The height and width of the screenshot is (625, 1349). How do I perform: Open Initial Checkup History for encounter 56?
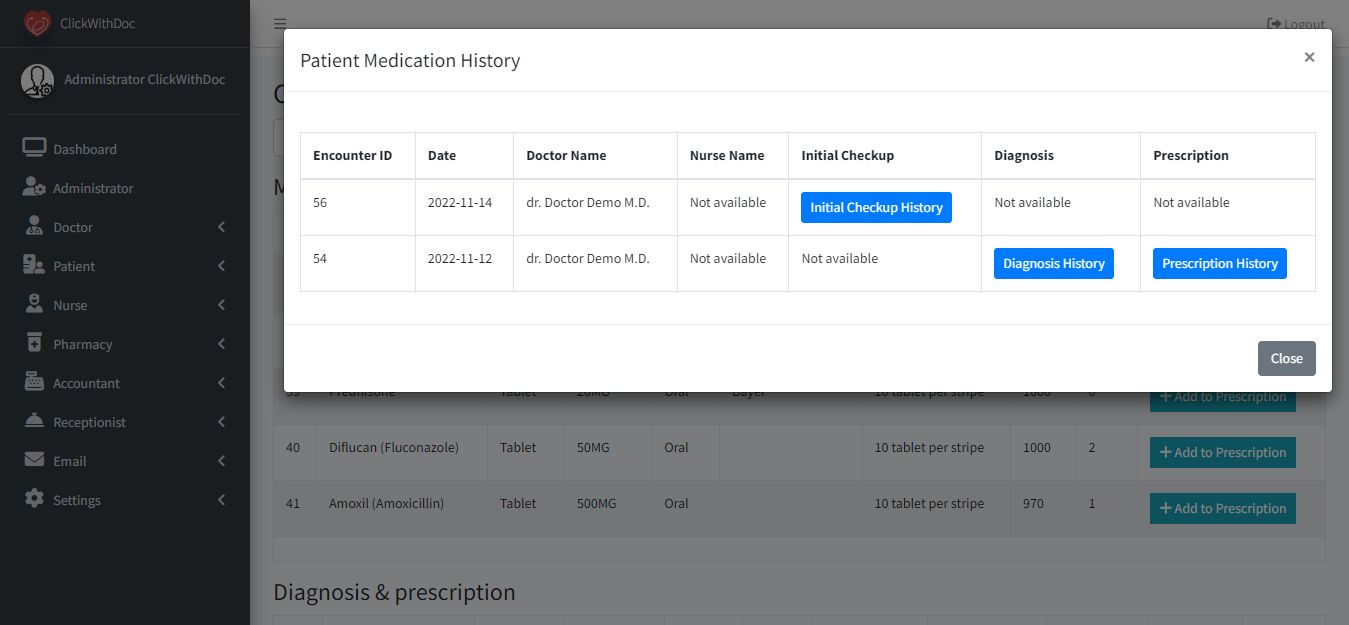[876, 207]
